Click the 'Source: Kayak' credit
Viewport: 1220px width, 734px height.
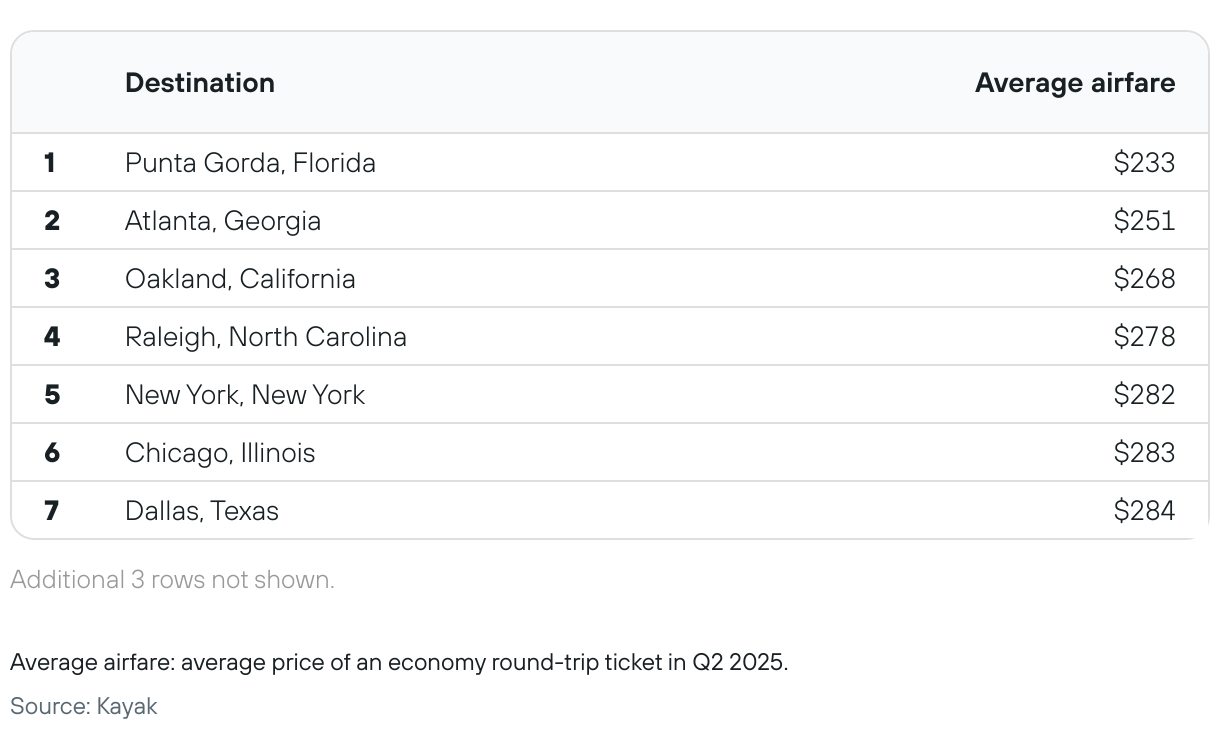tap(84, 706)
